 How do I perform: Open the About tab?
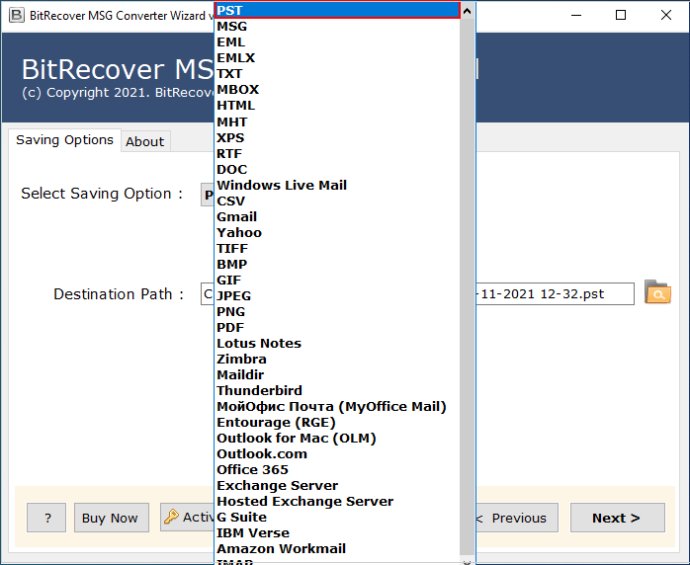145,142
